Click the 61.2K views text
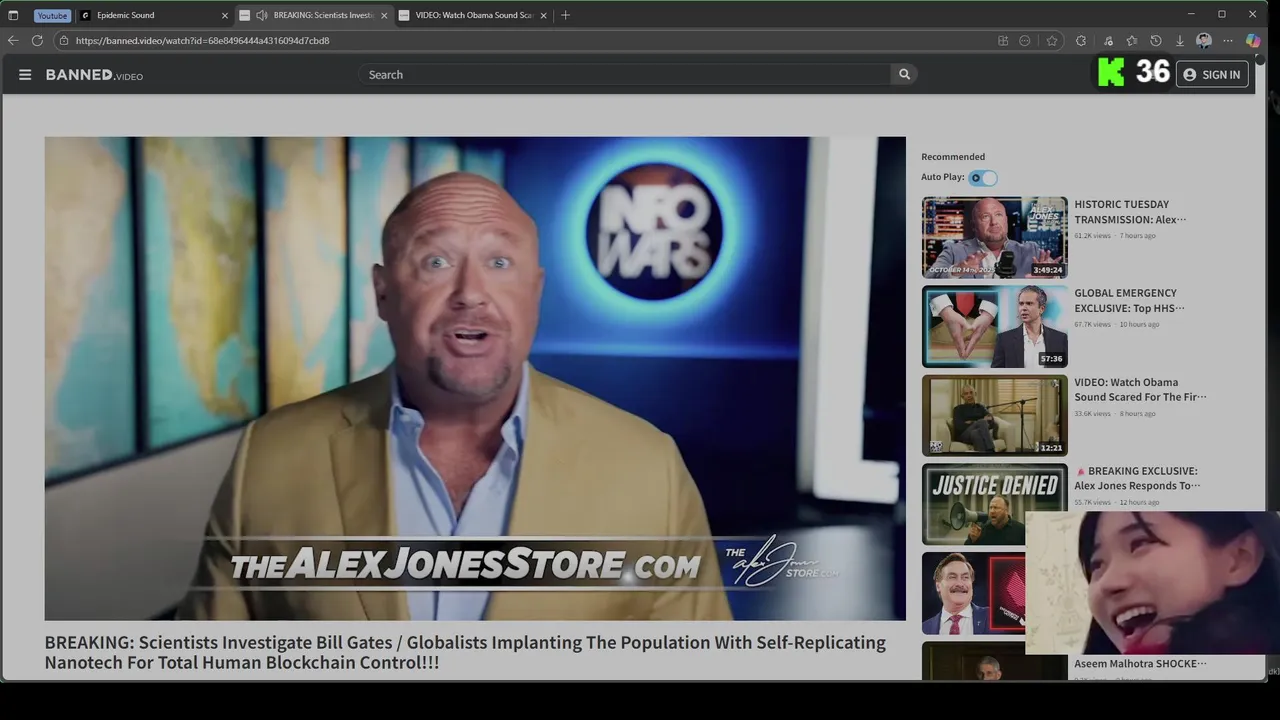The width and height of the screenshot is (1280, 720). [x=1092, y=236]
